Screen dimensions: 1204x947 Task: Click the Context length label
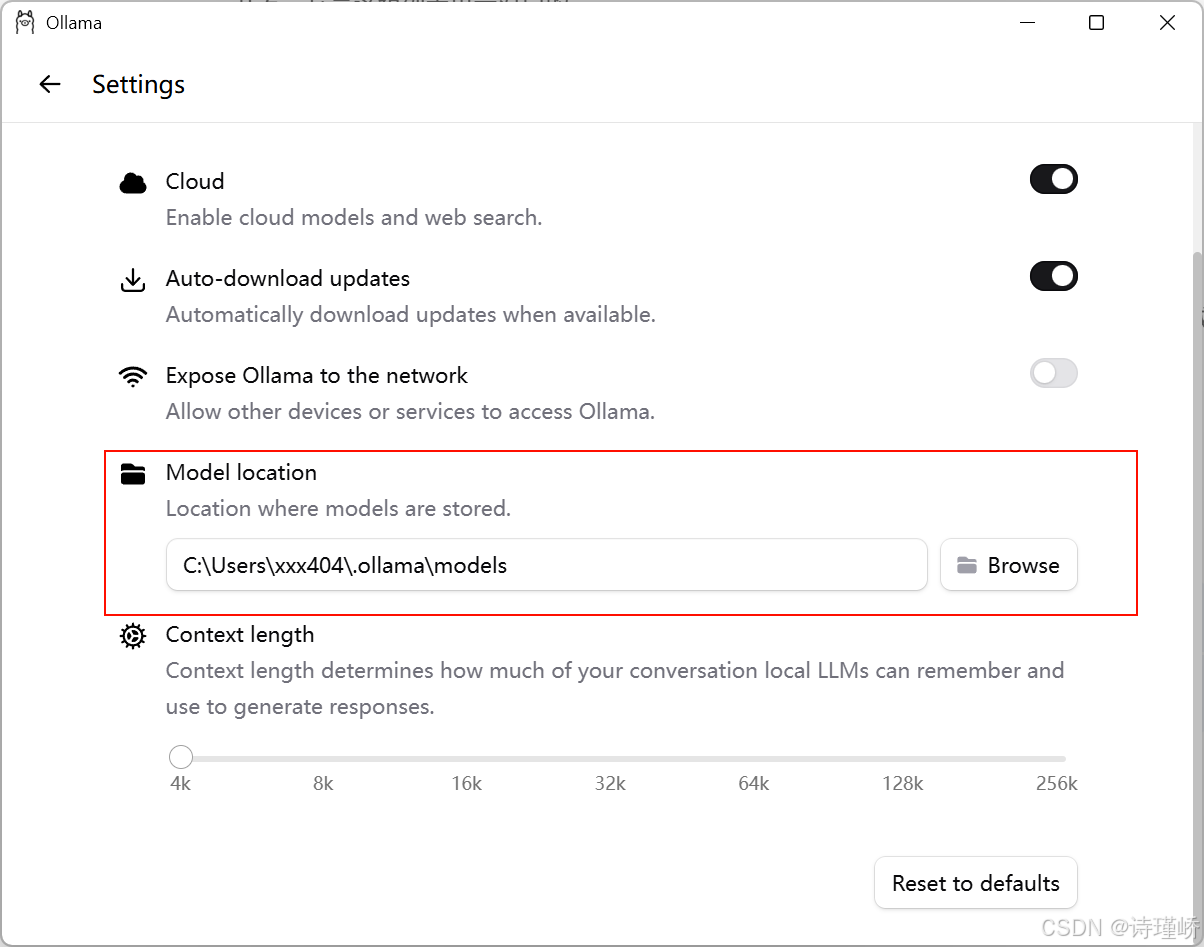[x=240, y=634]
